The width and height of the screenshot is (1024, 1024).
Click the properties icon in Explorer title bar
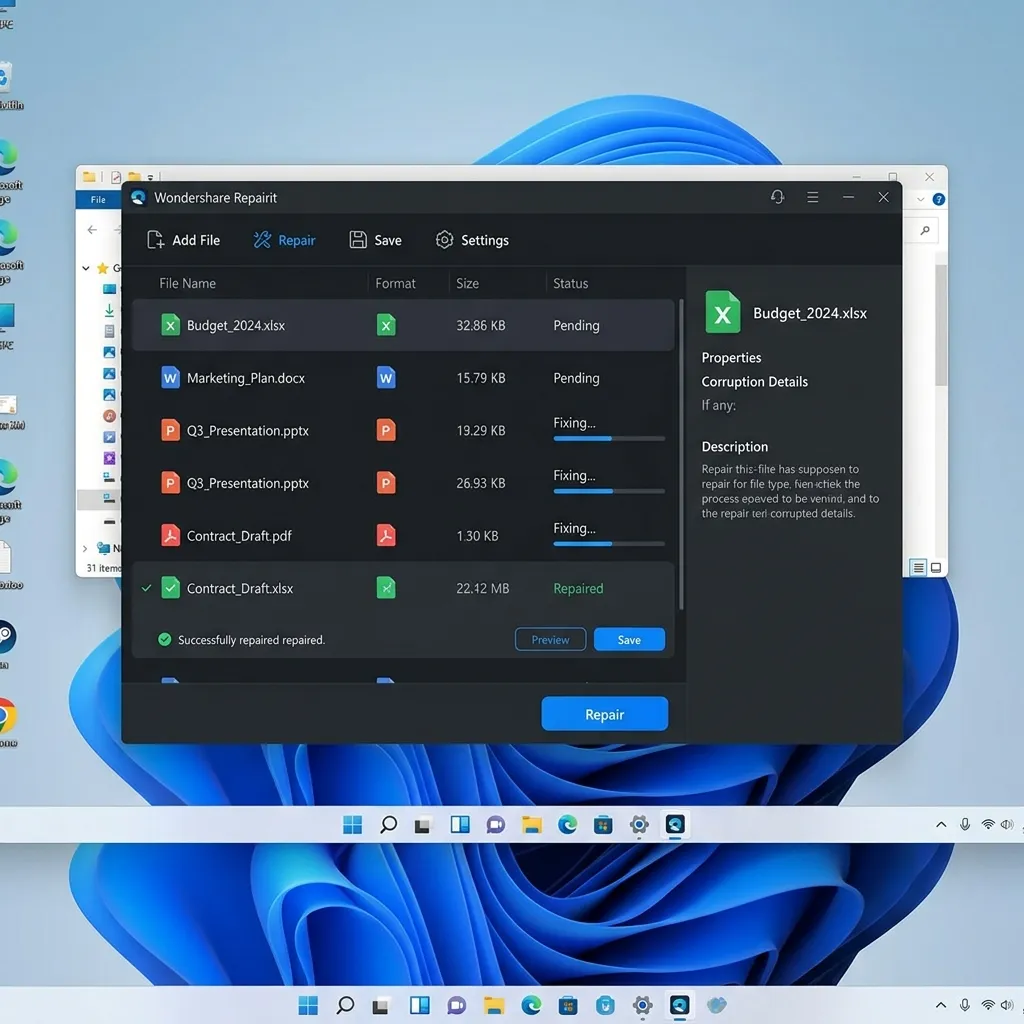[116, 177]
